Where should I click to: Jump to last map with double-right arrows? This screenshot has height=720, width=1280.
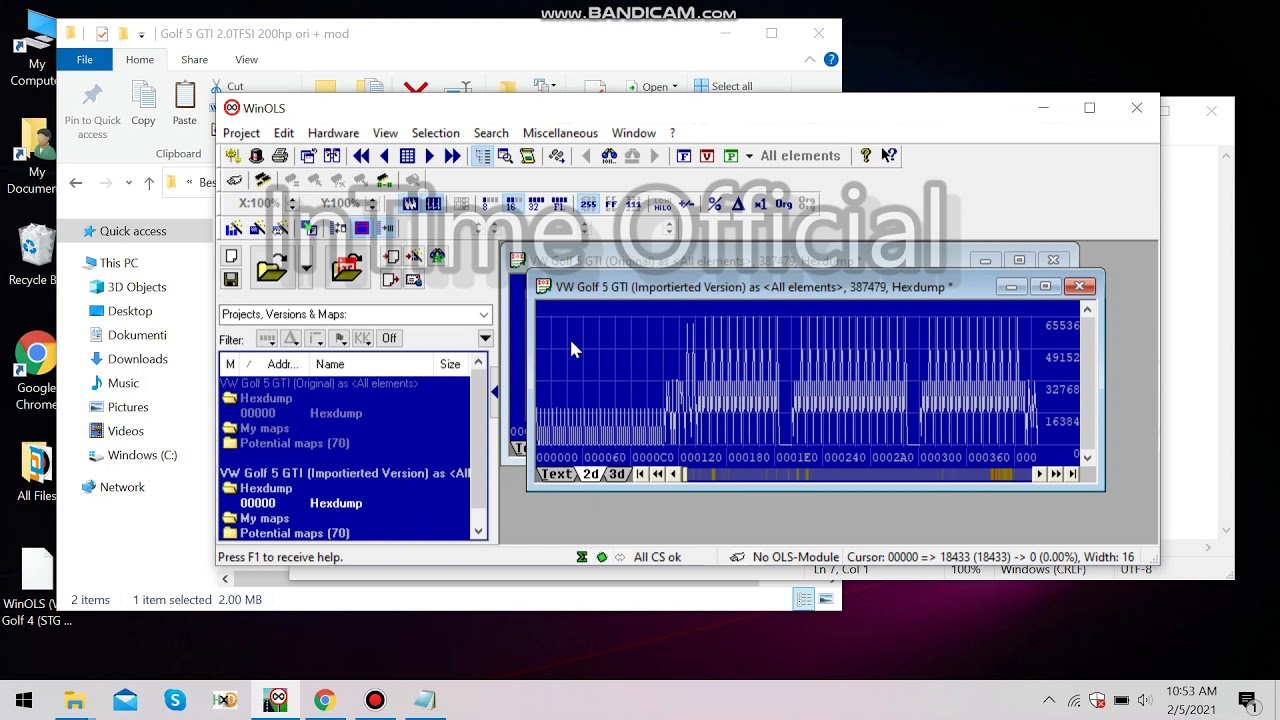(x=453, y=156)
